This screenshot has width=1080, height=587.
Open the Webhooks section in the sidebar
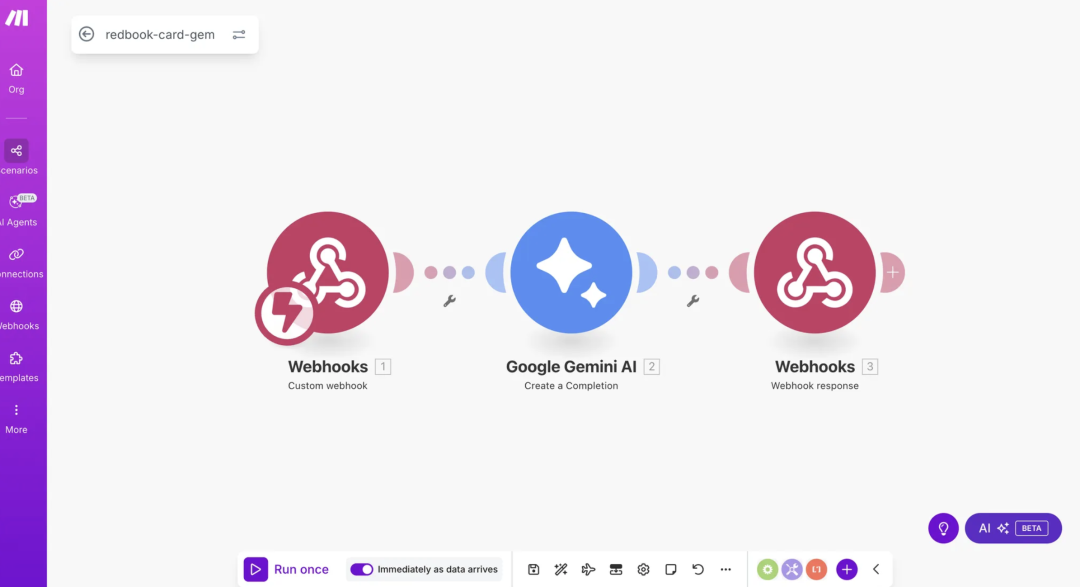tap(19, 314)
